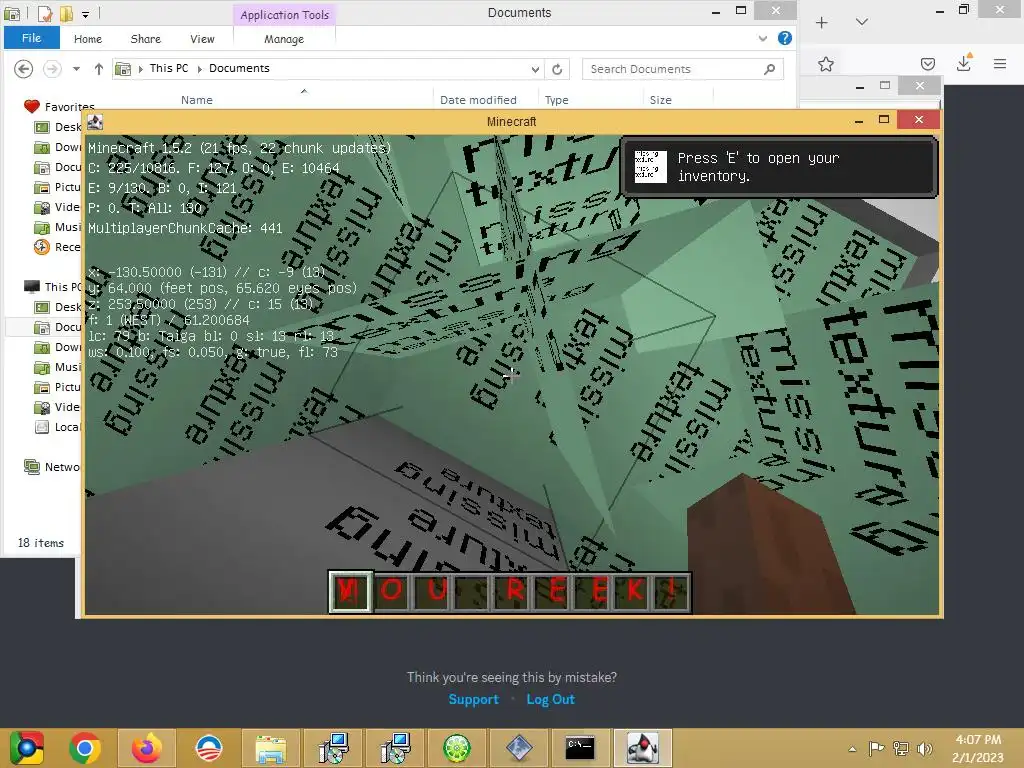Screen dimensions: 1024x768
Task: Refresh the Documents folder view
Action: 557,69
